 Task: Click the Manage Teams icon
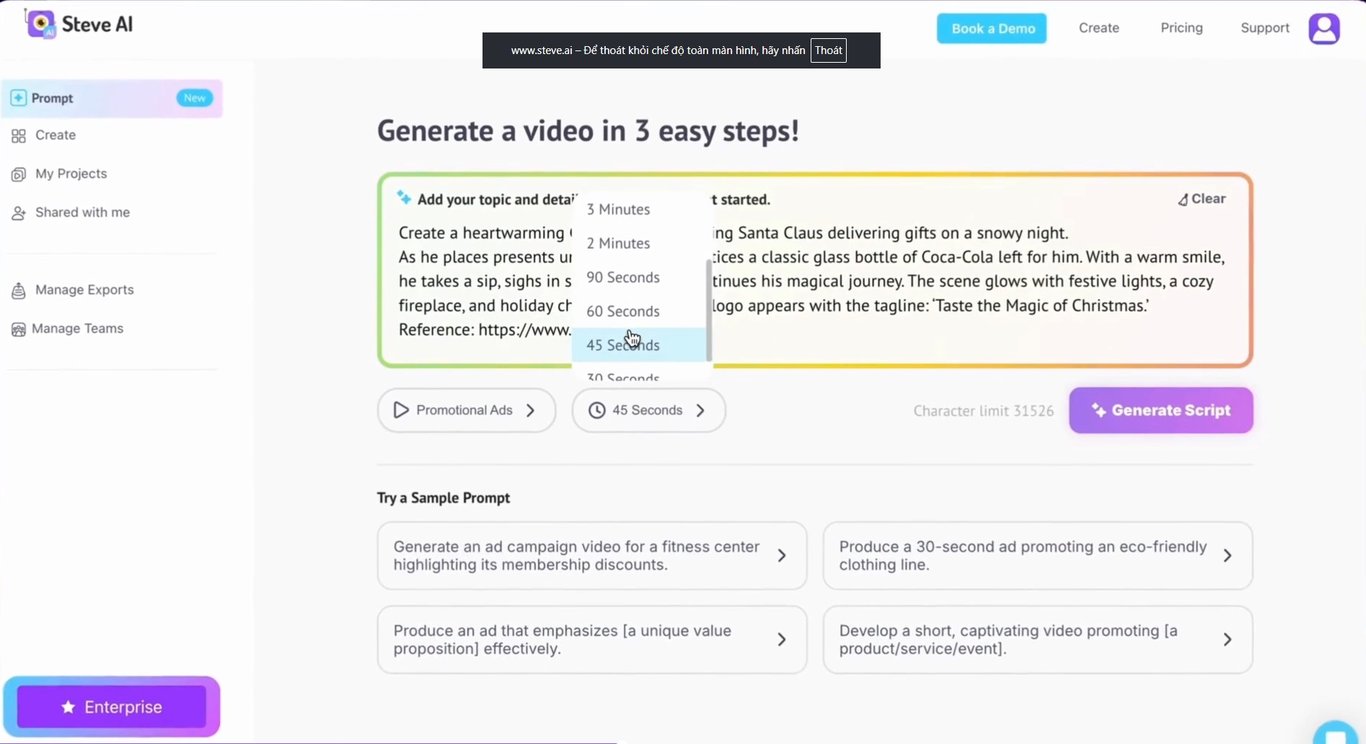tap(18, 329)
